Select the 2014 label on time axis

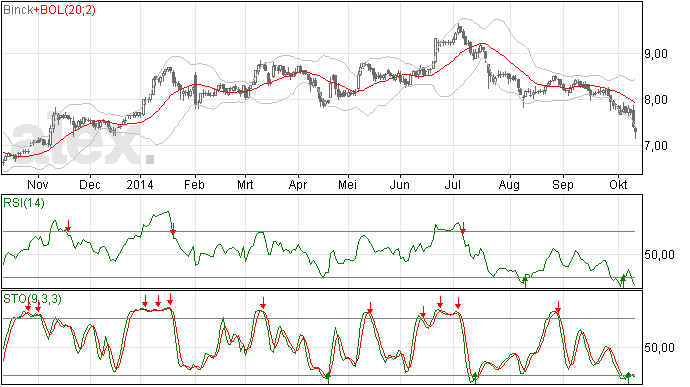(139, 184)
